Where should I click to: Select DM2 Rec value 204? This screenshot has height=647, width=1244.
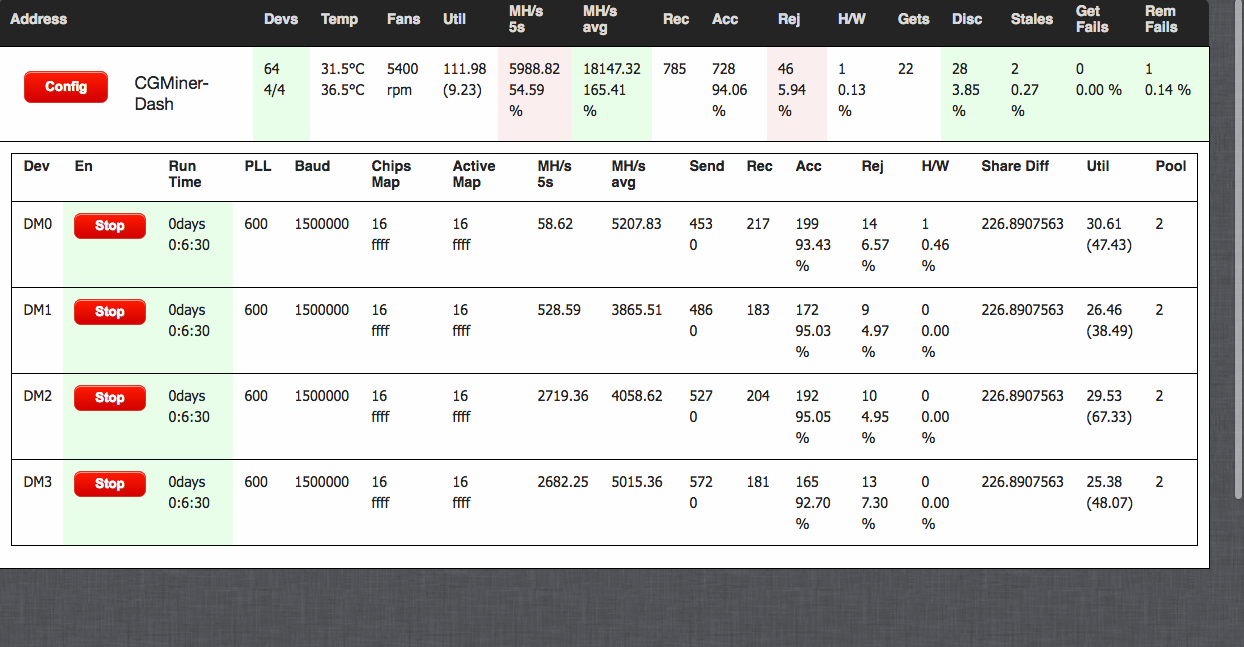[x=758, y=396]
